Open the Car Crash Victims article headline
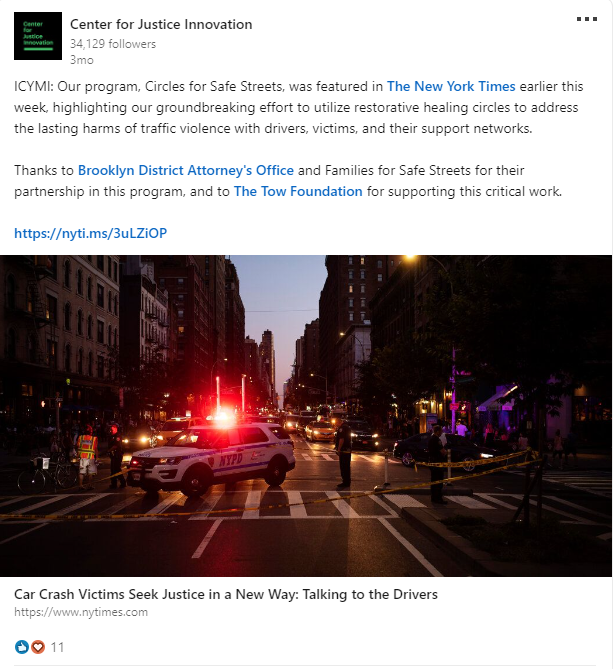 pos(226,594)
